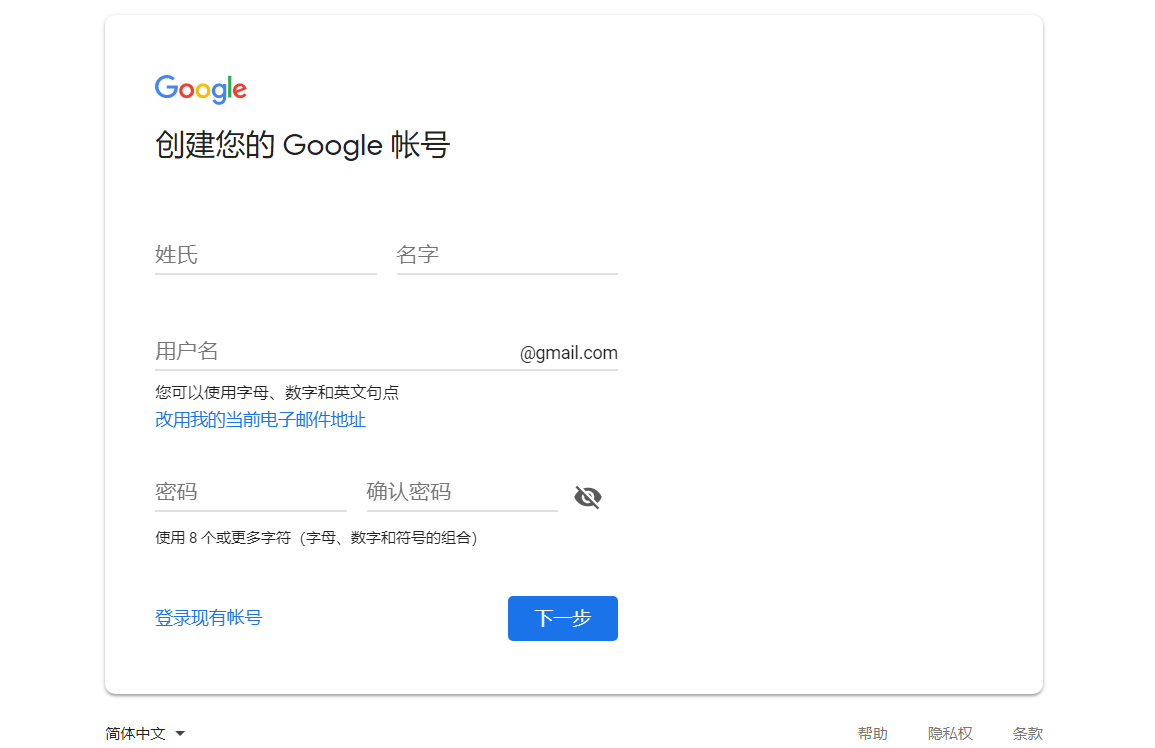The height and width of the screenshot is (748, 1155).
Task: Click the 密码 password field
Action: (x=250, y=492)
